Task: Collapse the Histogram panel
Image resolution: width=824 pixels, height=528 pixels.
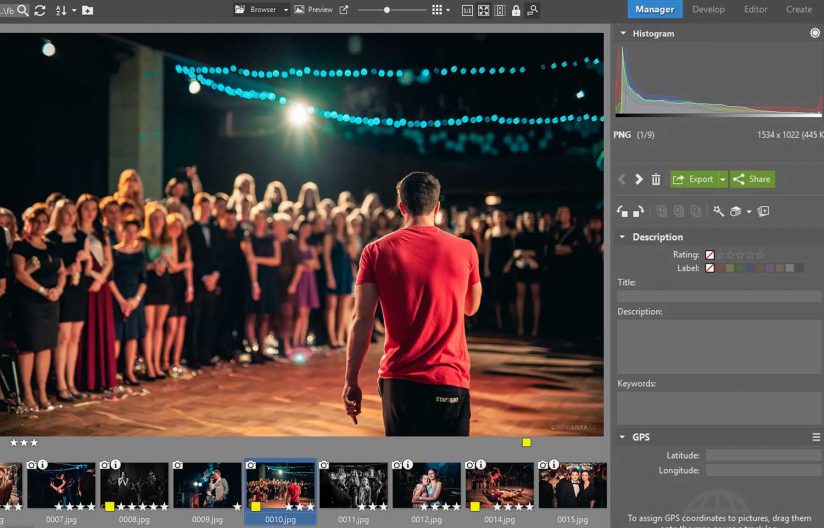Action: click(x=623, y=33)
